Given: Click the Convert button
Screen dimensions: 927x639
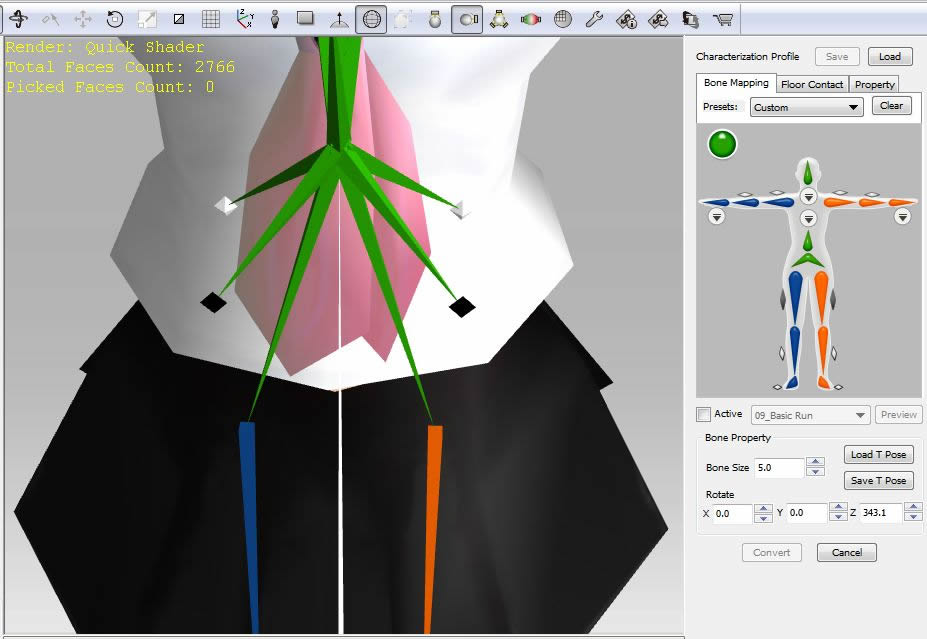Looking at the screenshot, I should 772,552.
